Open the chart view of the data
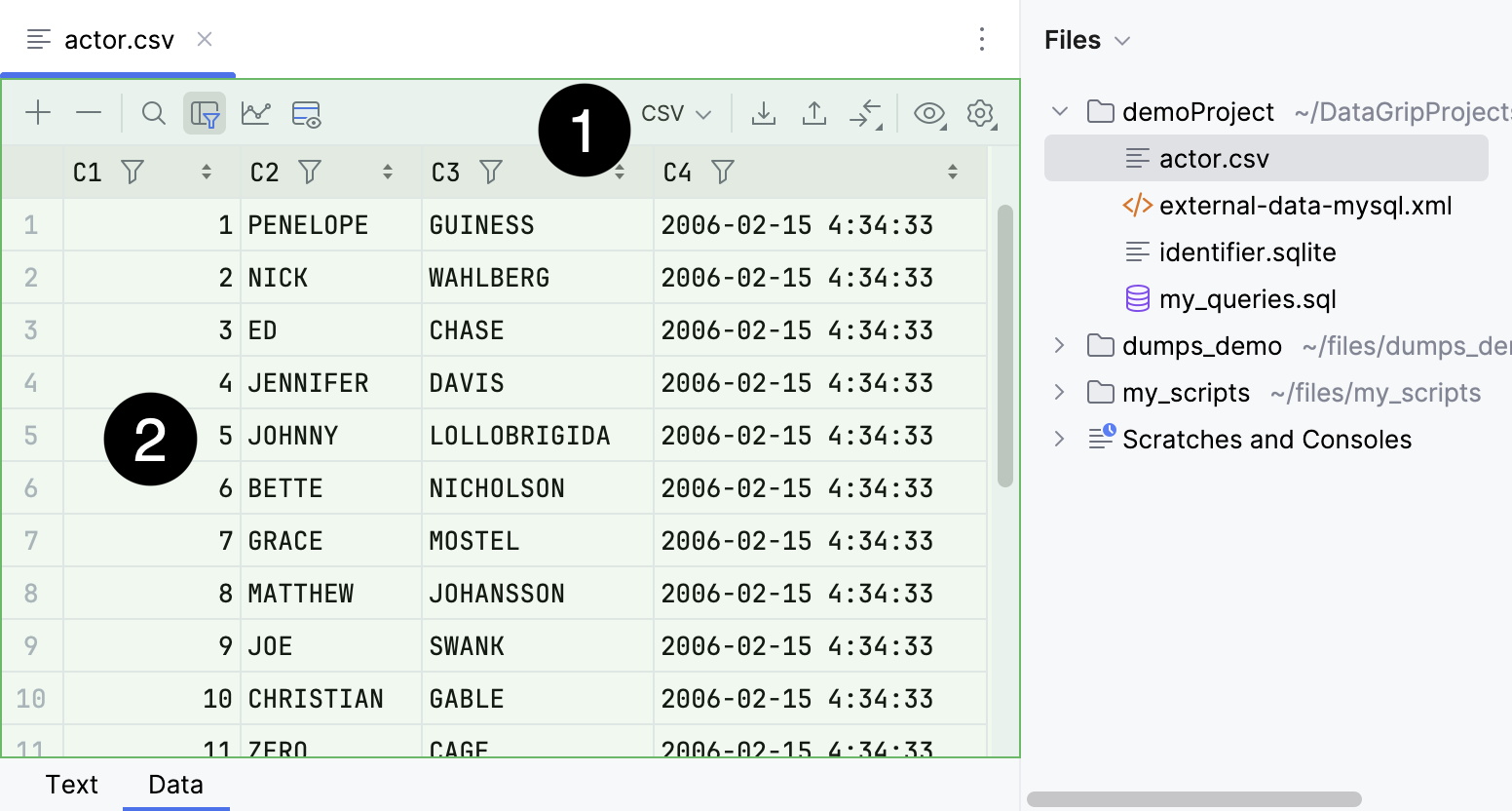The width and height of the screenshot is (1512, 811). 255,113
